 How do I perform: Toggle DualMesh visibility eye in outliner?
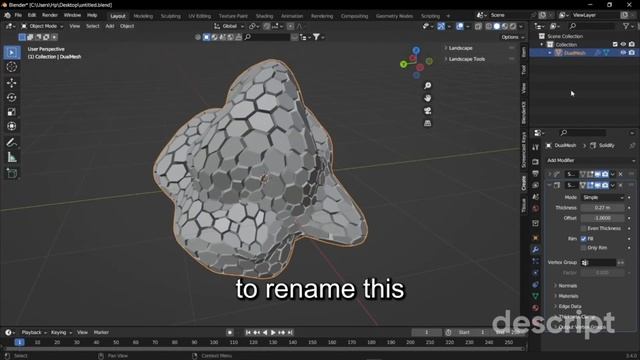[x=623, y=53]
